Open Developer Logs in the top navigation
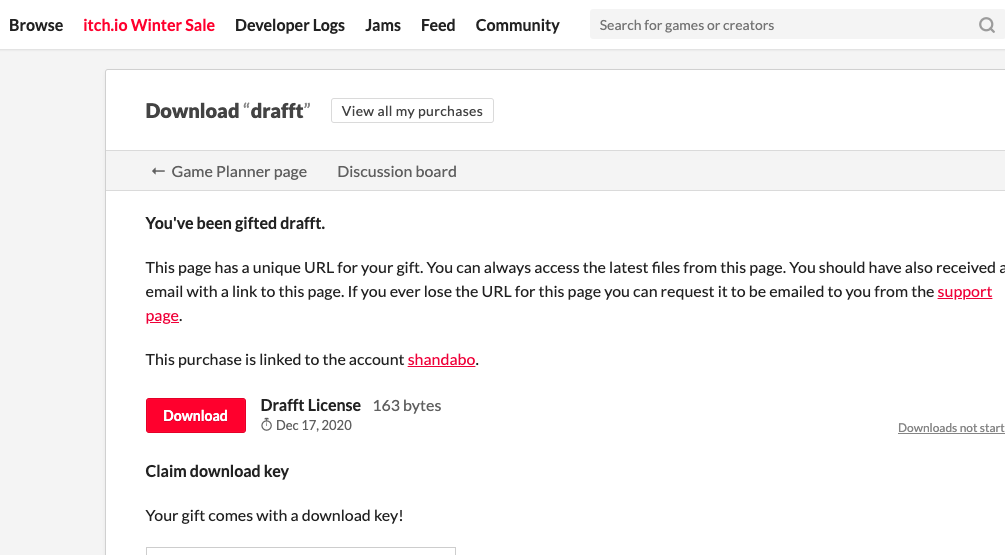 click(290, 25)
